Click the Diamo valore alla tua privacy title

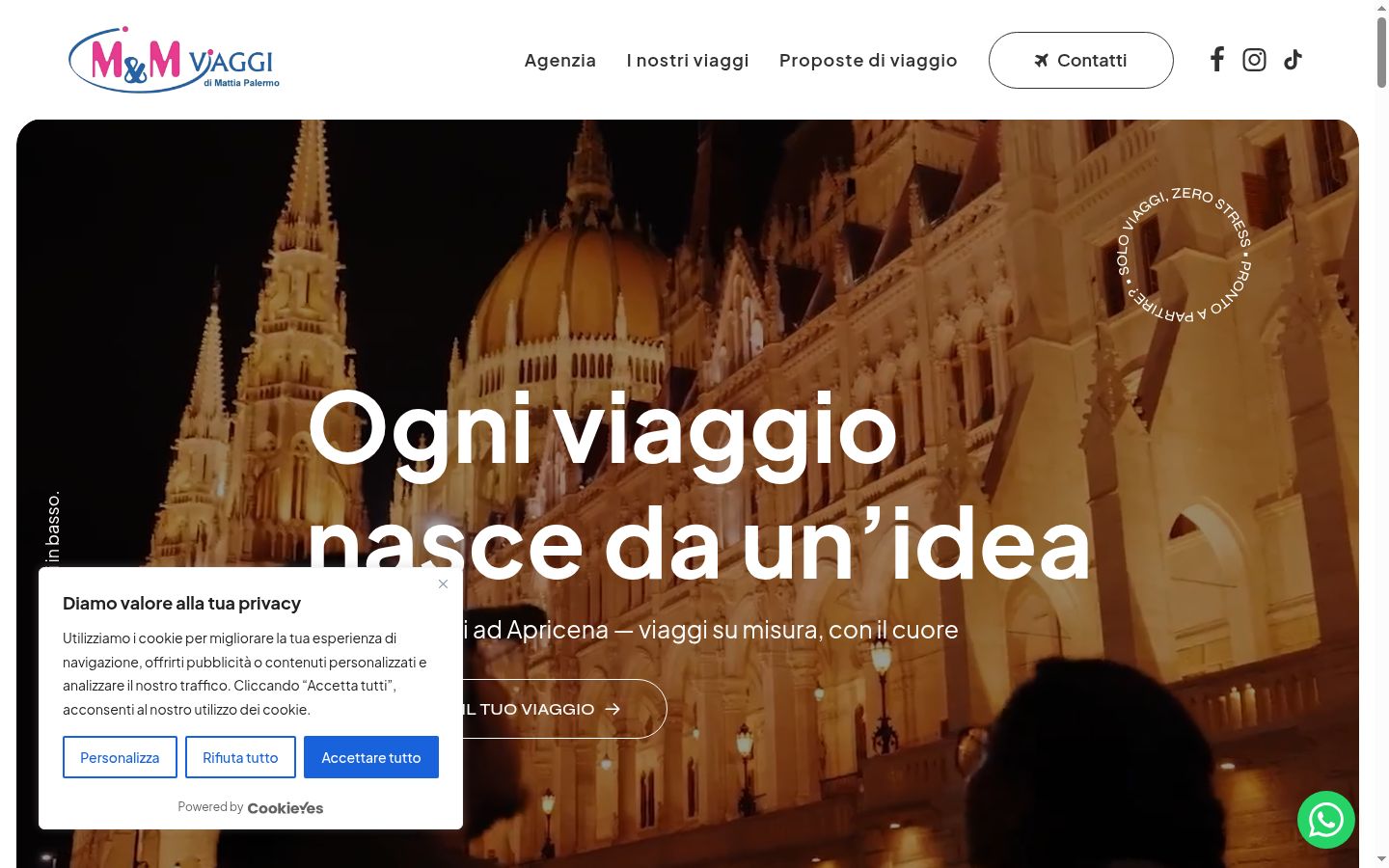pos(181,604)
